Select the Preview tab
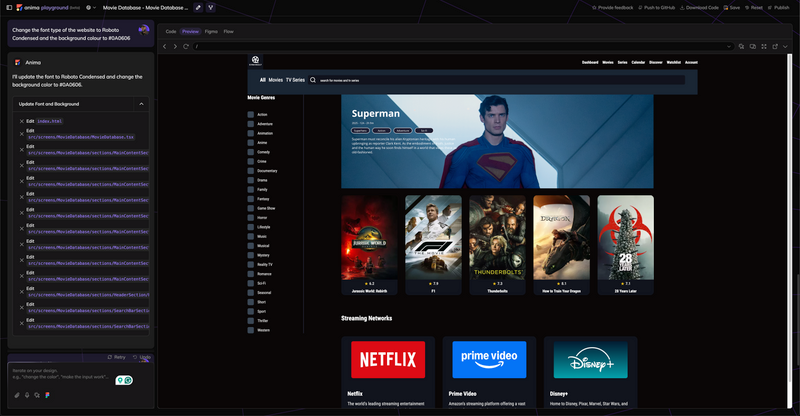This screenshot has height=416, width=800. click(190, 32)
